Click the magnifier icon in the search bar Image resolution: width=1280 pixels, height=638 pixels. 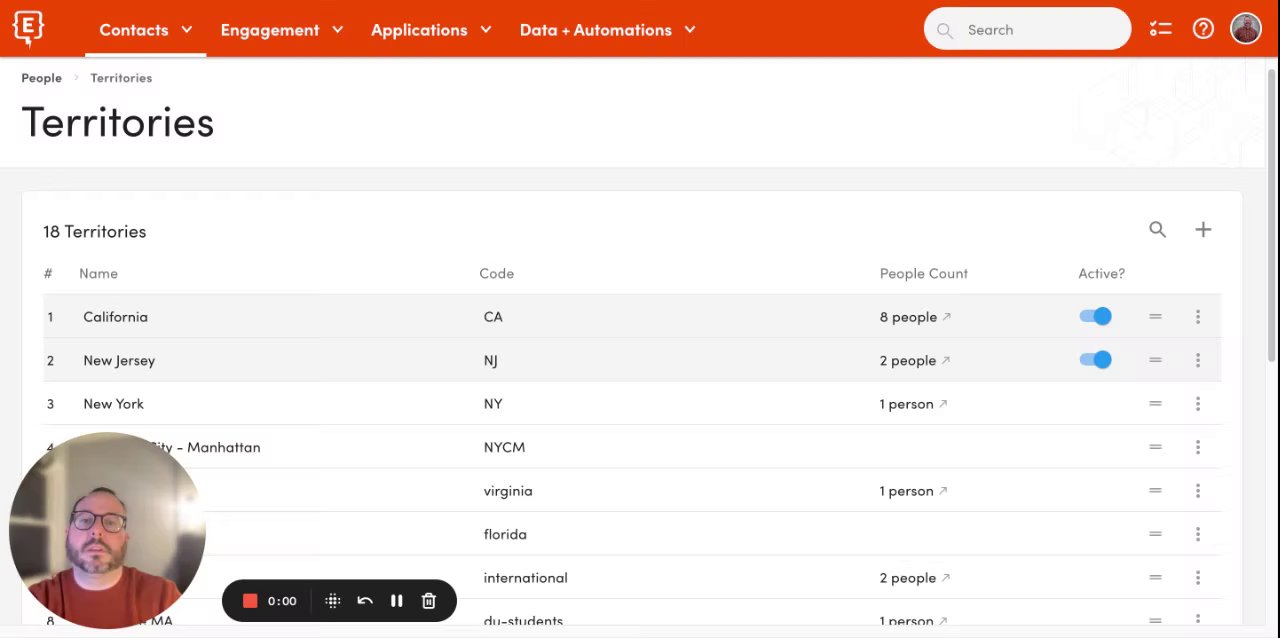click(x=945, y=30)
